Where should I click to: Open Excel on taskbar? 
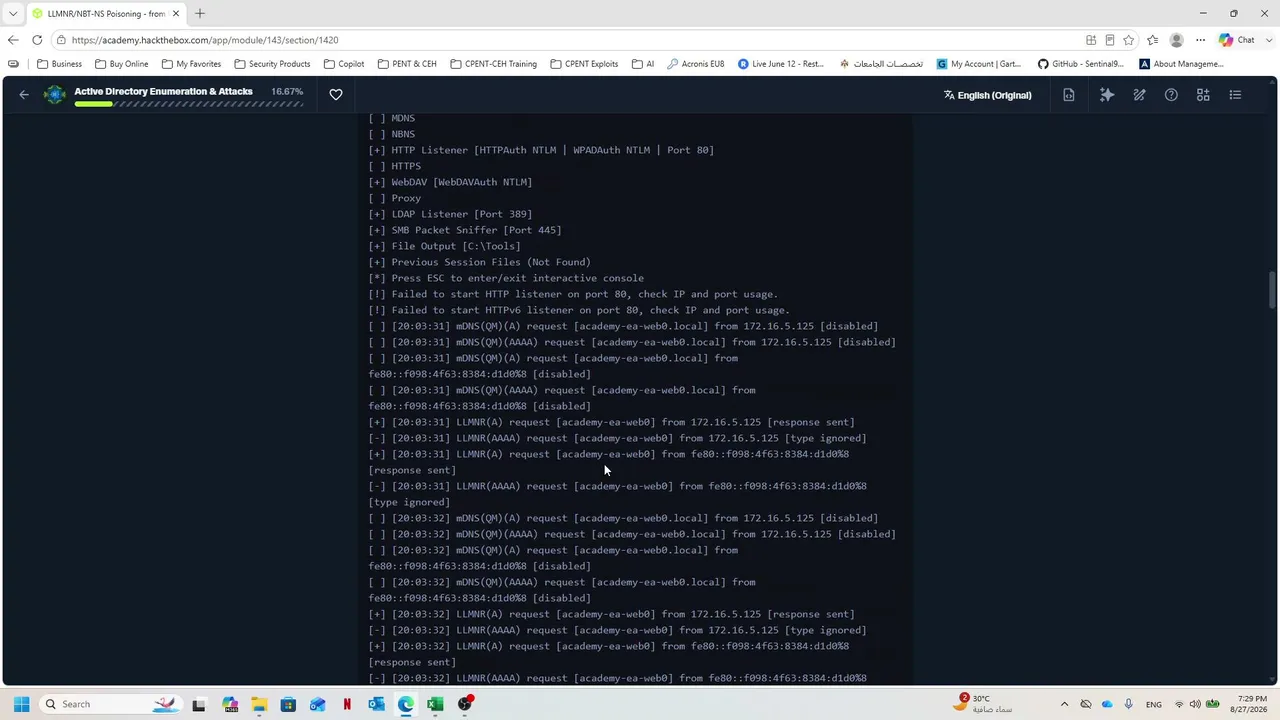[435, 704]
